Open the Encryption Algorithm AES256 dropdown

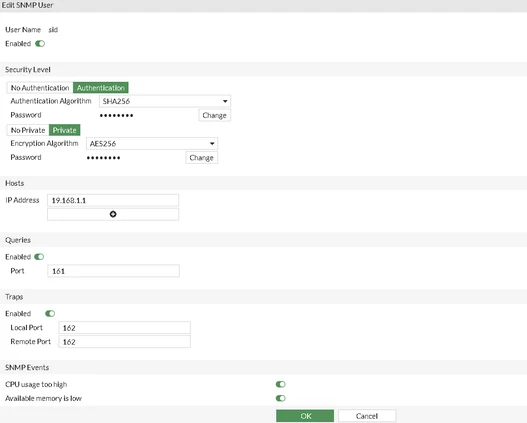152,143
